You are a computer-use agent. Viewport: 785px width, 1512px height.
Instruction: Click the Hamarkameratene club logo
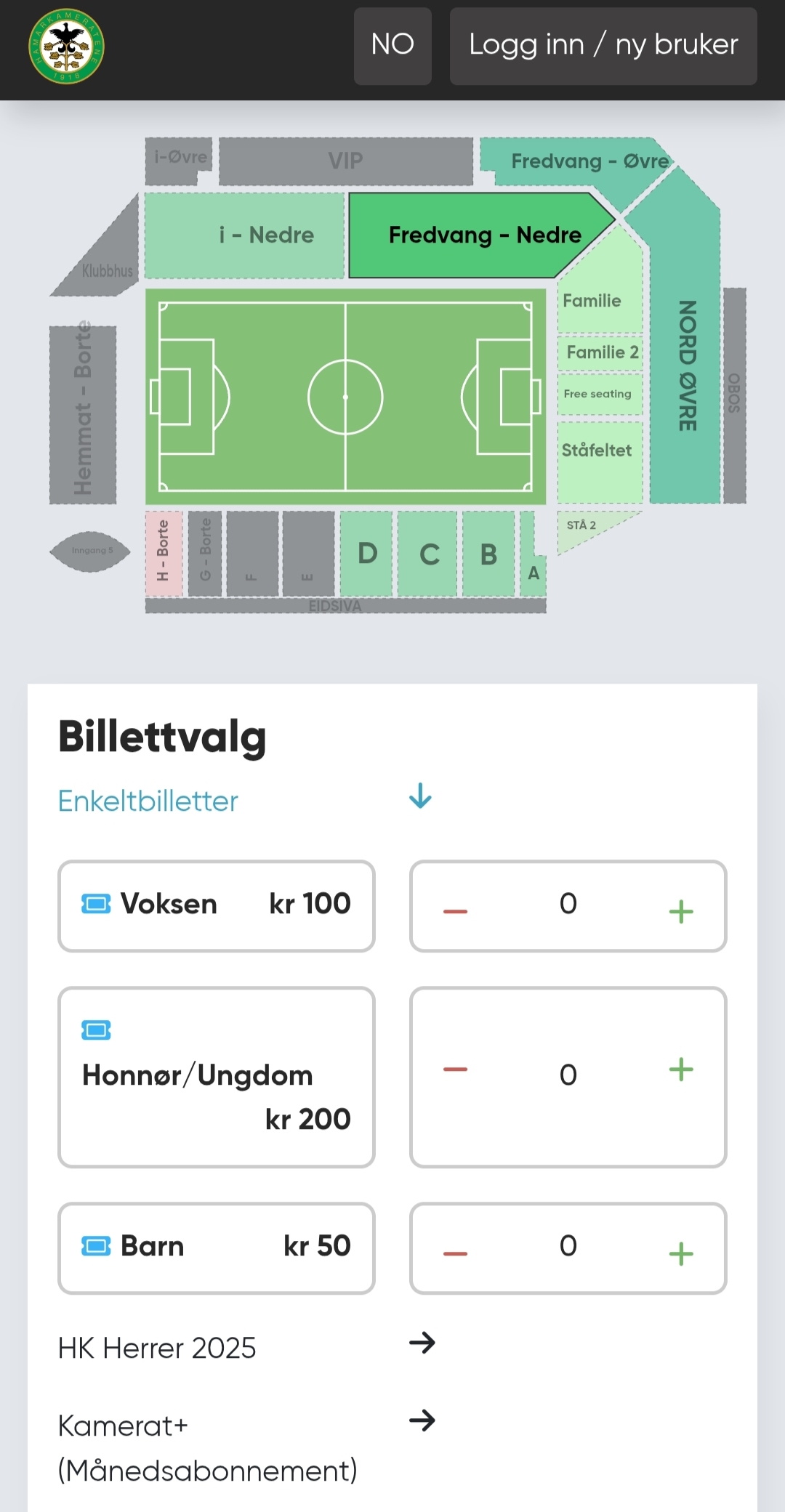66,47
